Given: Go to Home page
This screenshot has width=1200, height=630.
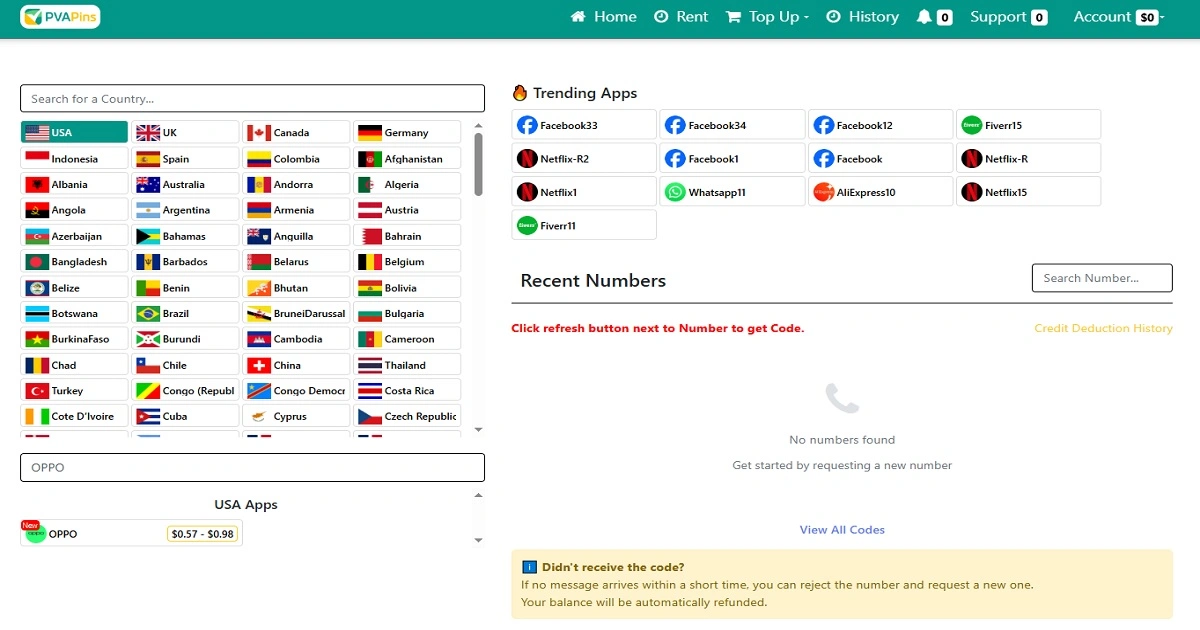Looking at the screenshot, I should coord(603,17).
